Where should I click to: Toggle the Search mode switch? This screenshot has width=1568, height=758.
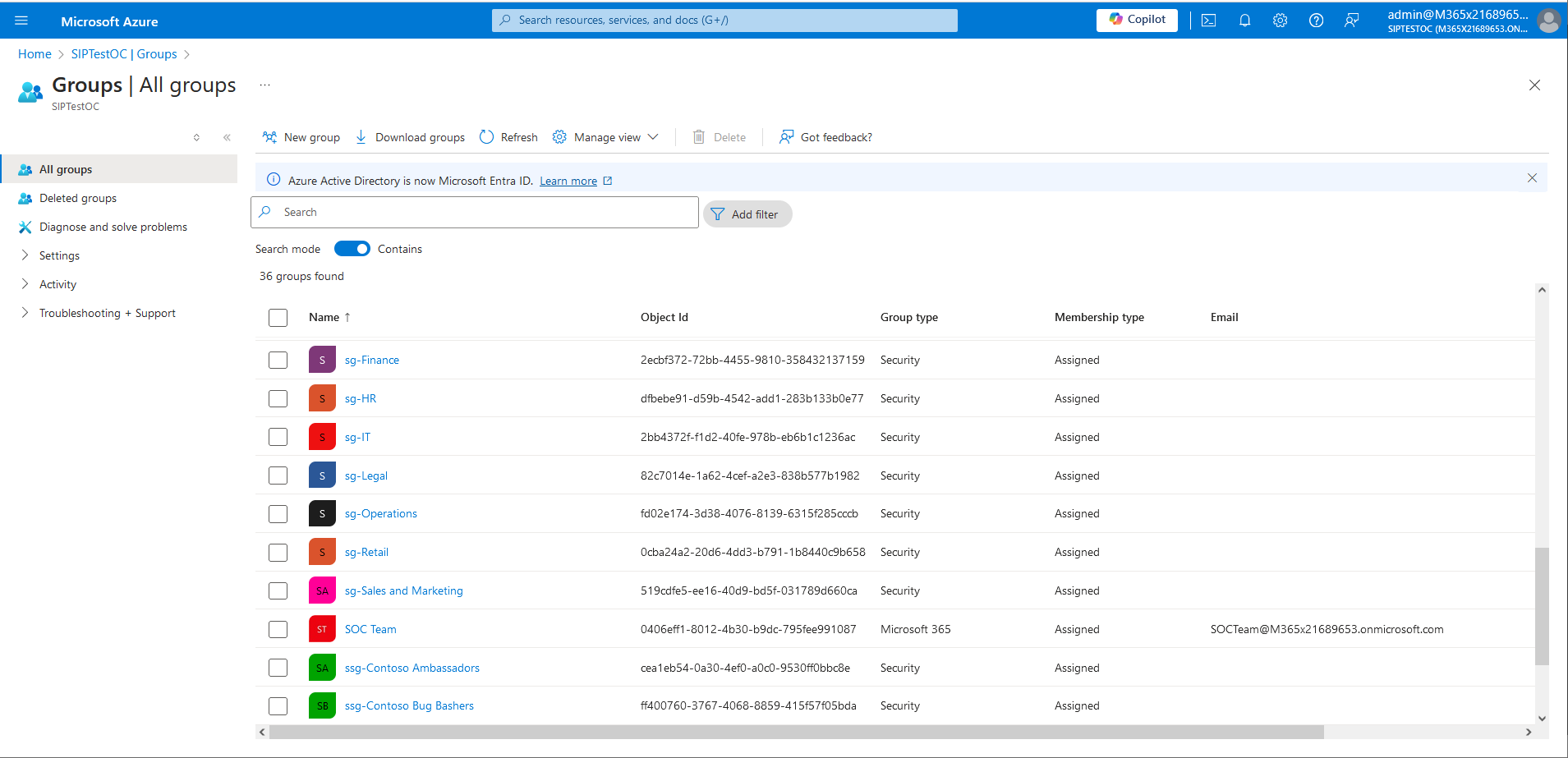(352, 249)
